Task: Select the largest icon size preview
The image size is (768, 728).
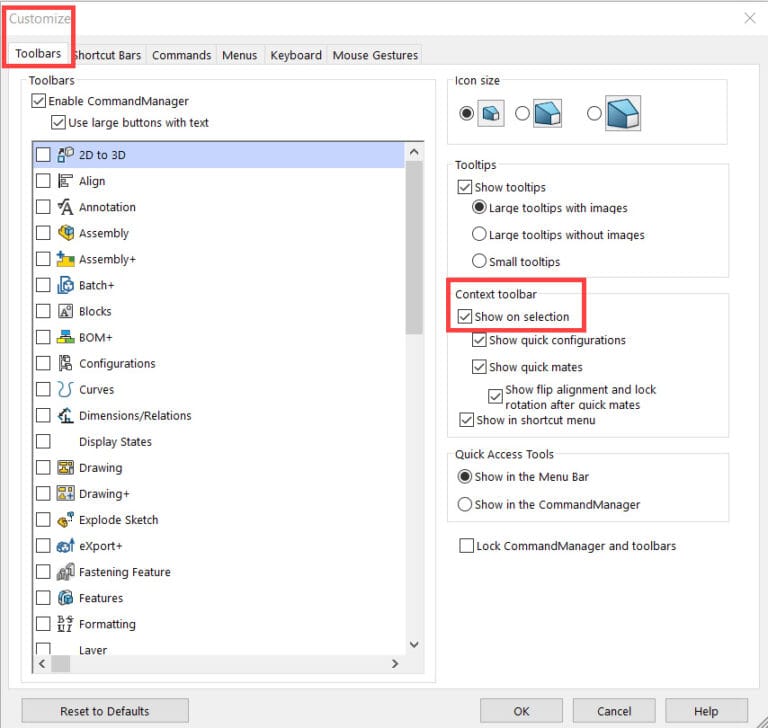Action: tap(621, 114)
